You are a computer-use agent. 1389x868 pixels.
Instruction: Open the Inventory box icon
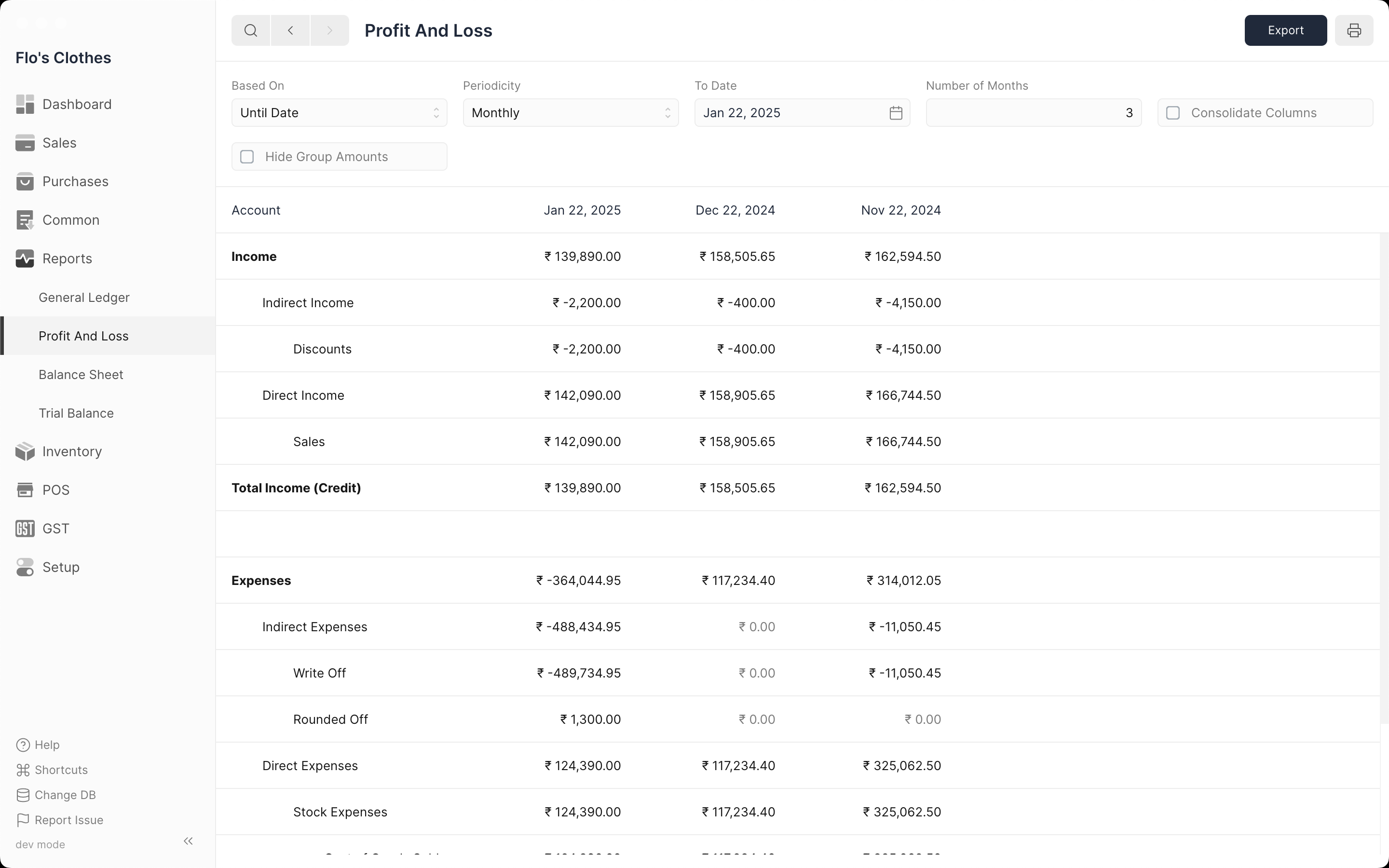(x=25, y=452)
